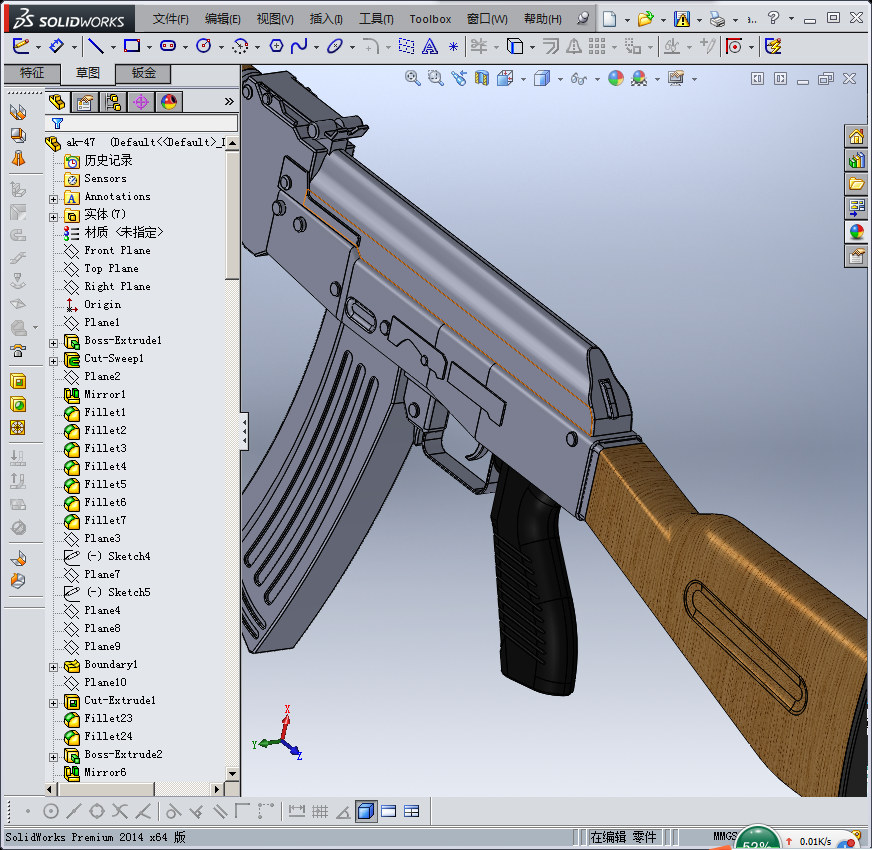The width and height of the screenshot is (872, 850).
Task: Open SolidWorks Resources home pane
Action: pyautogui.click(x=856, y=136)
